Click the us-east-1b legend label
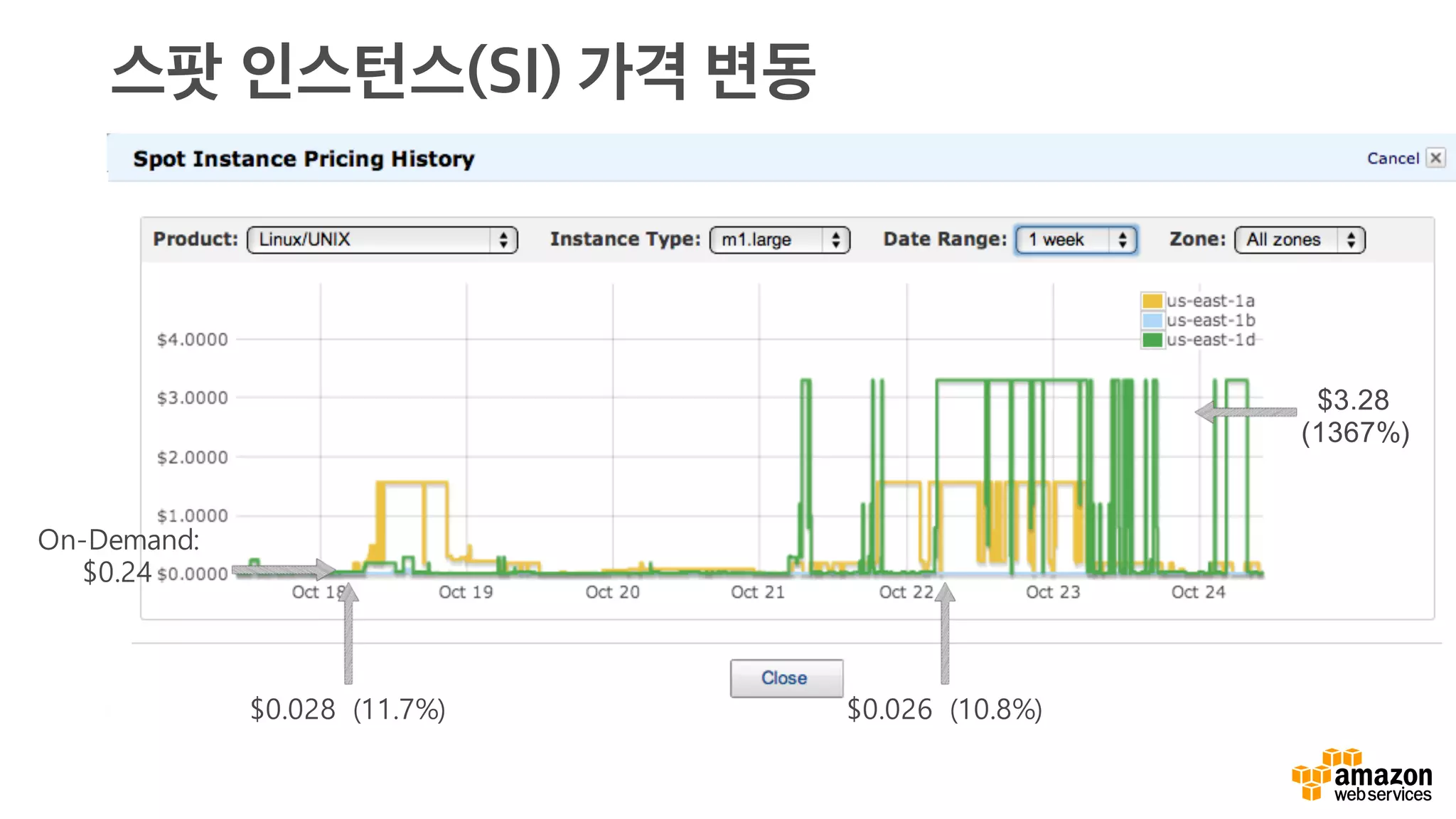This screenshot has height=819, width=1456. click(x=1211, y=320)
